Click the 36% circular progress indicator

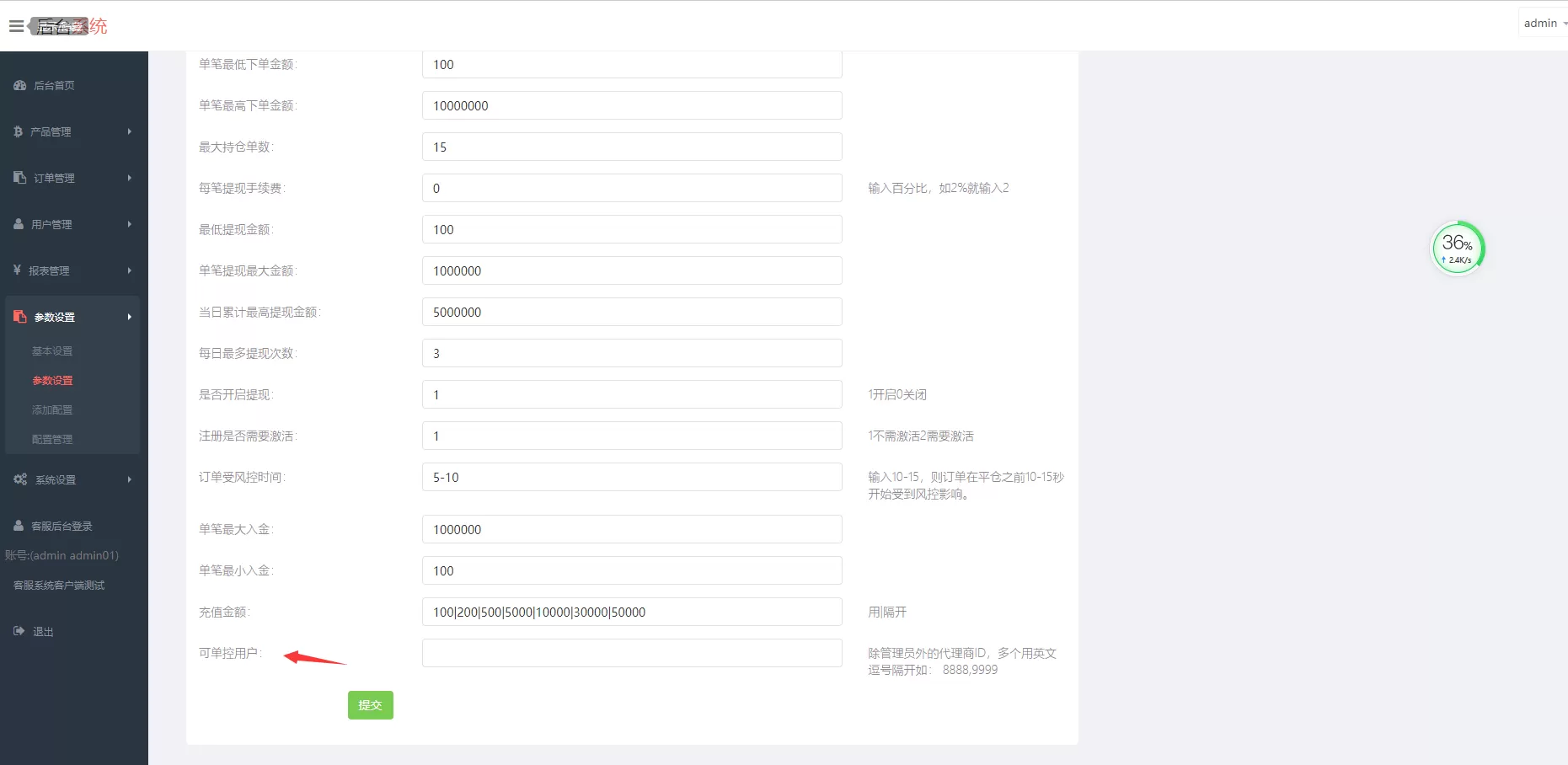coord(1457,247)
